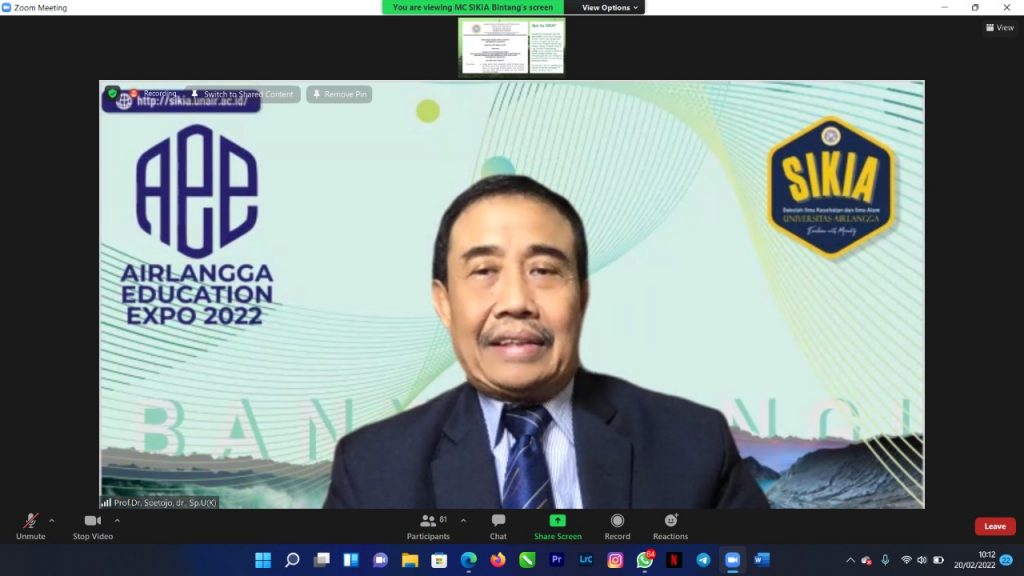Stop the video camera
Image resolution: width=1024 pixels, height=576 pixels.
click(93, 521)
